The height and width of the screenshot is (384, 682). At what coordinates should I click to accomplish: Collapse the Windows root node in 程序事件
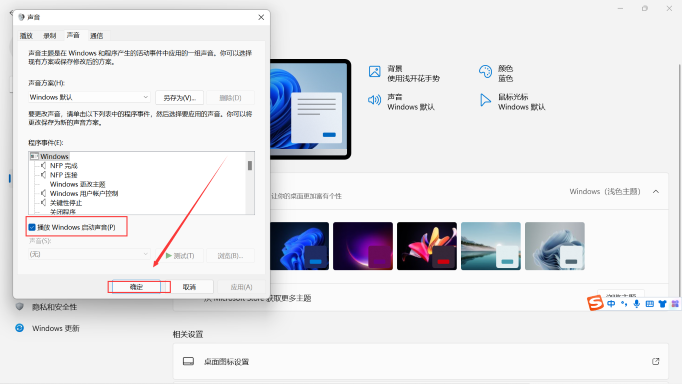pyautogui.click(x=34, y=156)
